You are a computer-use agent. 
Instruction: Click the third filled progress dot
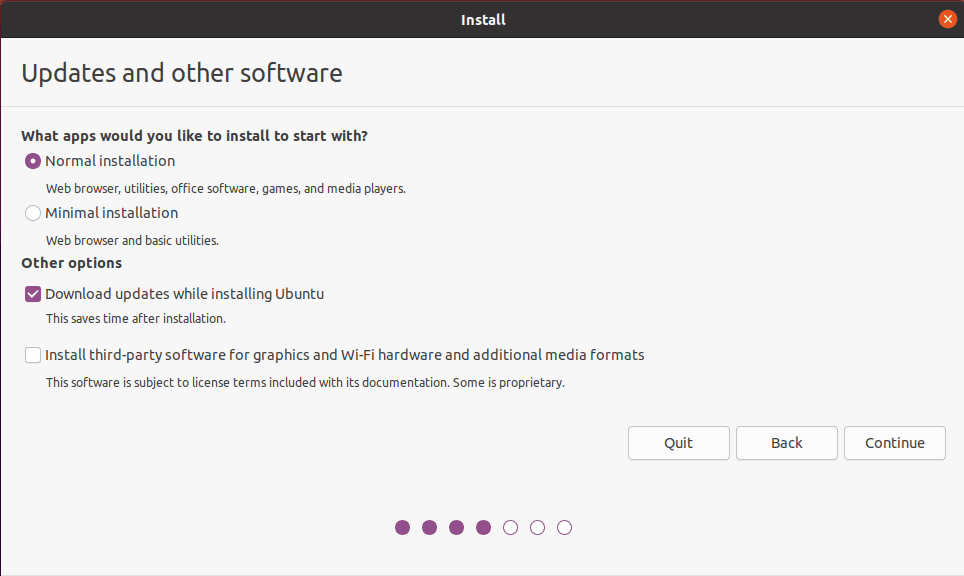[456, 527]
